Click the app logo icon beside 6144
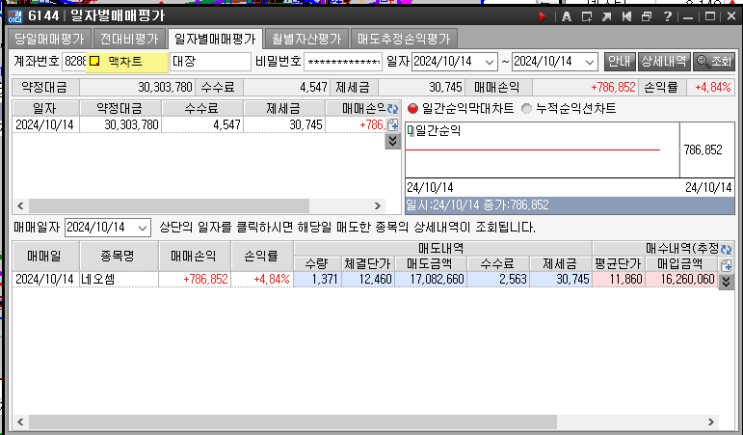 (x=15, y=17)
